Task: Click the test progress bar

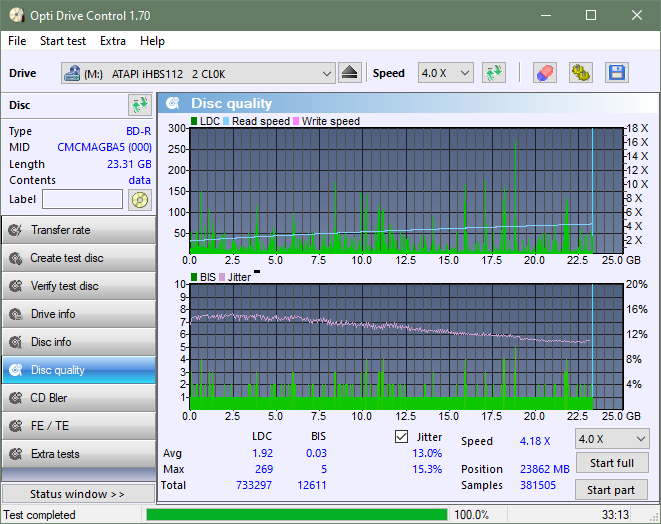Action: 296,515
